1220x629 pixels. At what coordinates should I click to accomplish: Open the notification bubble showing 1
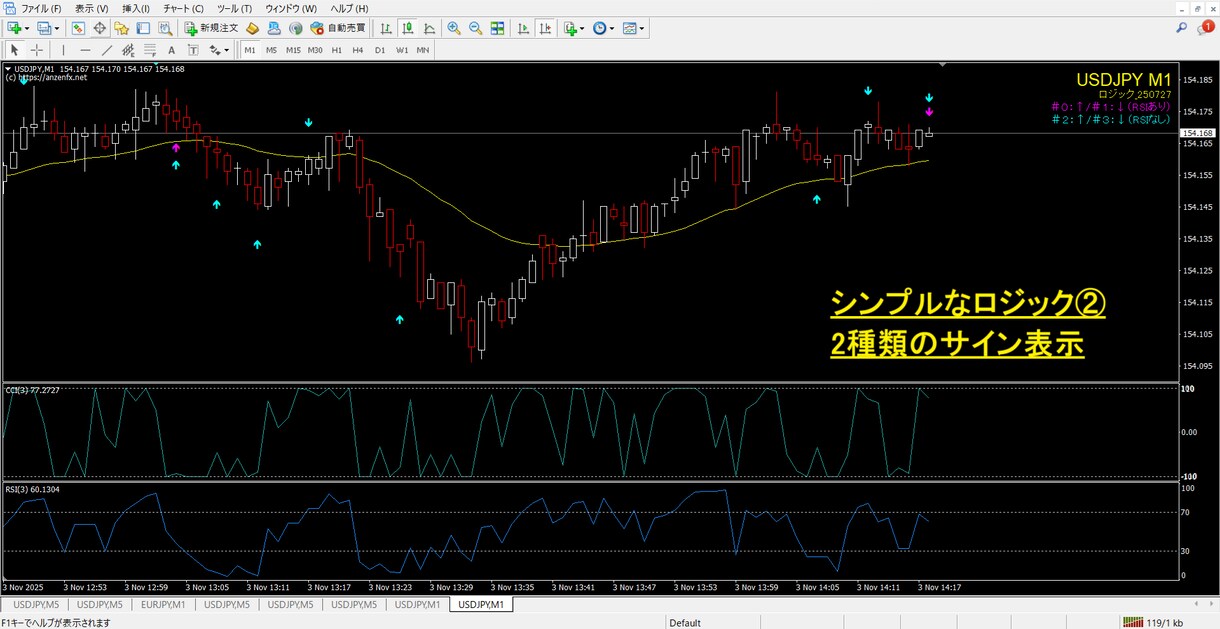1206,28
